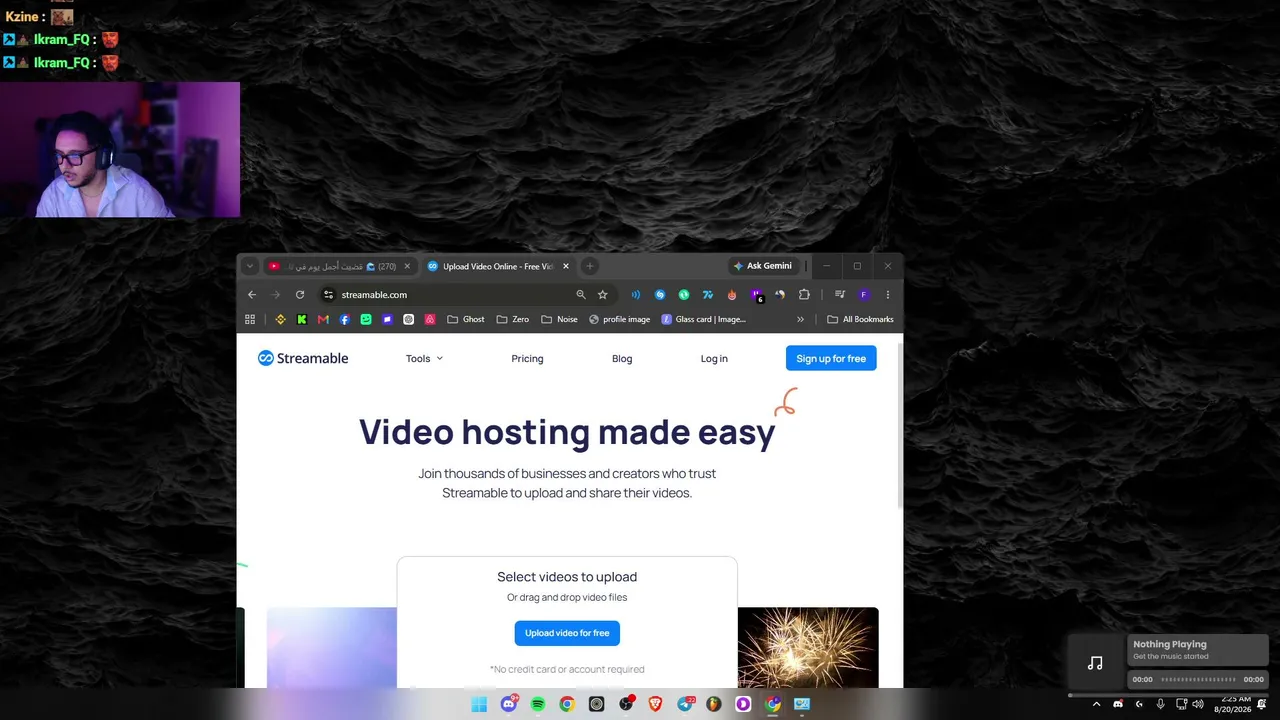
Task: Open the taskbar clock and date
Action: click(x=1233, y=704)
